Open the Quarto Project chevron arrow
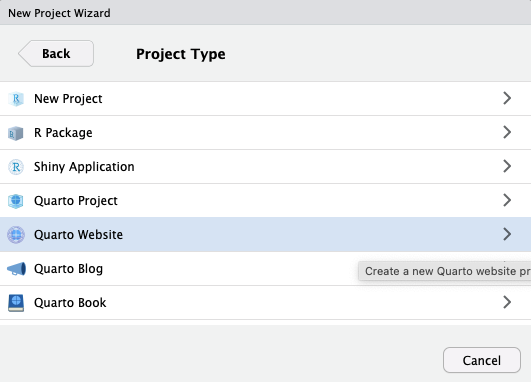Viewport: 531px width, 382px height. [507, 200]
